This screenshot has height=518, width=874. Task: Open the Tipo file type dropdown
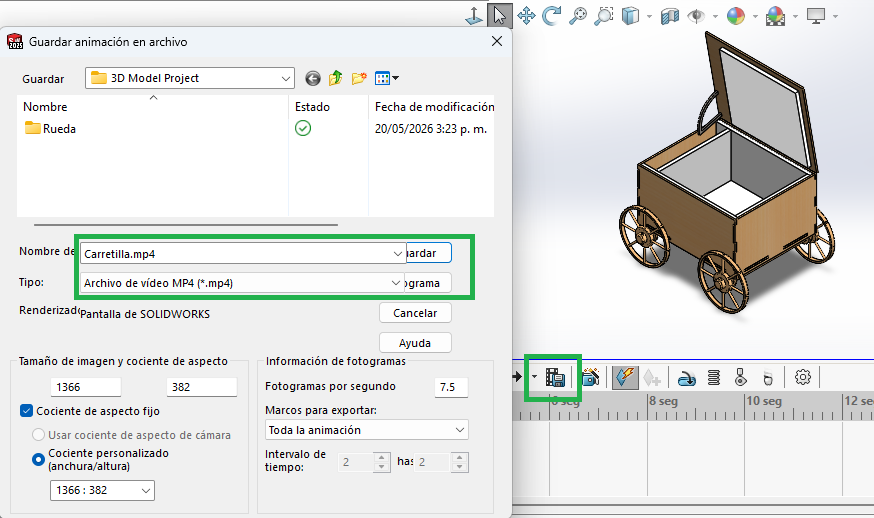(x=395, y=283)
